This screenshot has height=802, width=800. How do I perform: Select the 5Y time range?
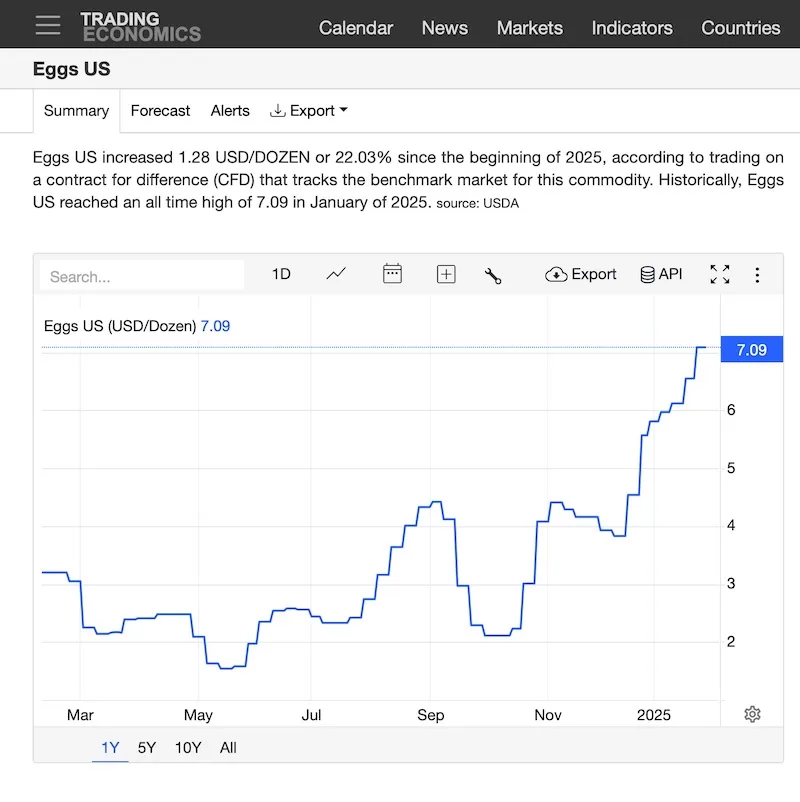pos(146,748)
